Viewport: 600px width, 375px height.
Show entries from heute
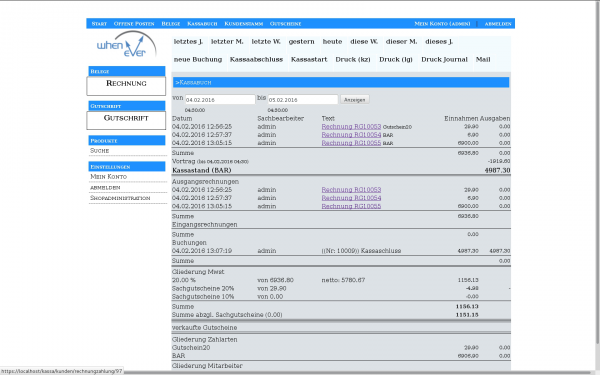click(x=332, y=42)
